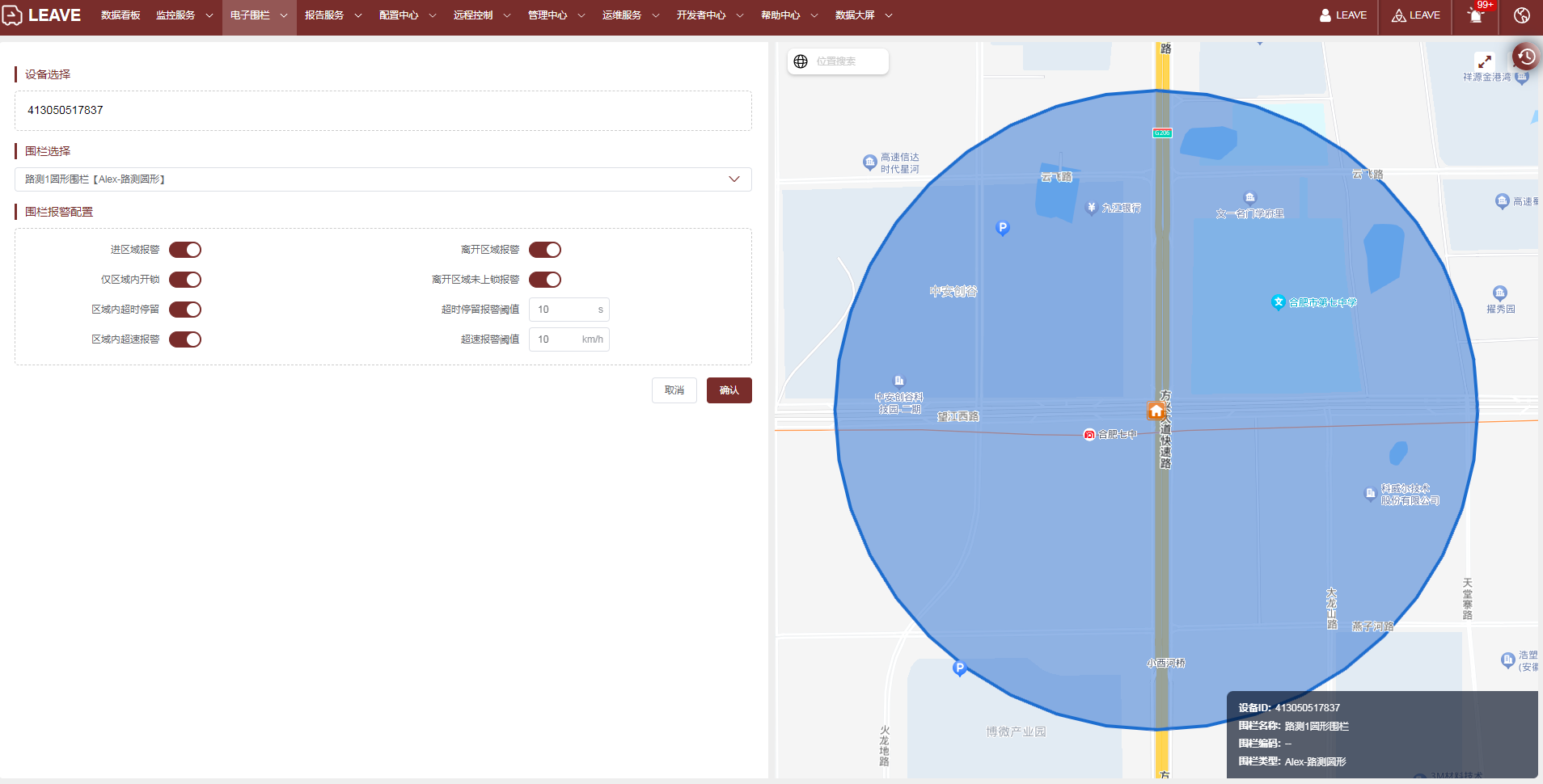The height and width of the screenshot is (784, 1543).
Task: Expand the 配置中心 dropdown menu
Action: point(408,15)
